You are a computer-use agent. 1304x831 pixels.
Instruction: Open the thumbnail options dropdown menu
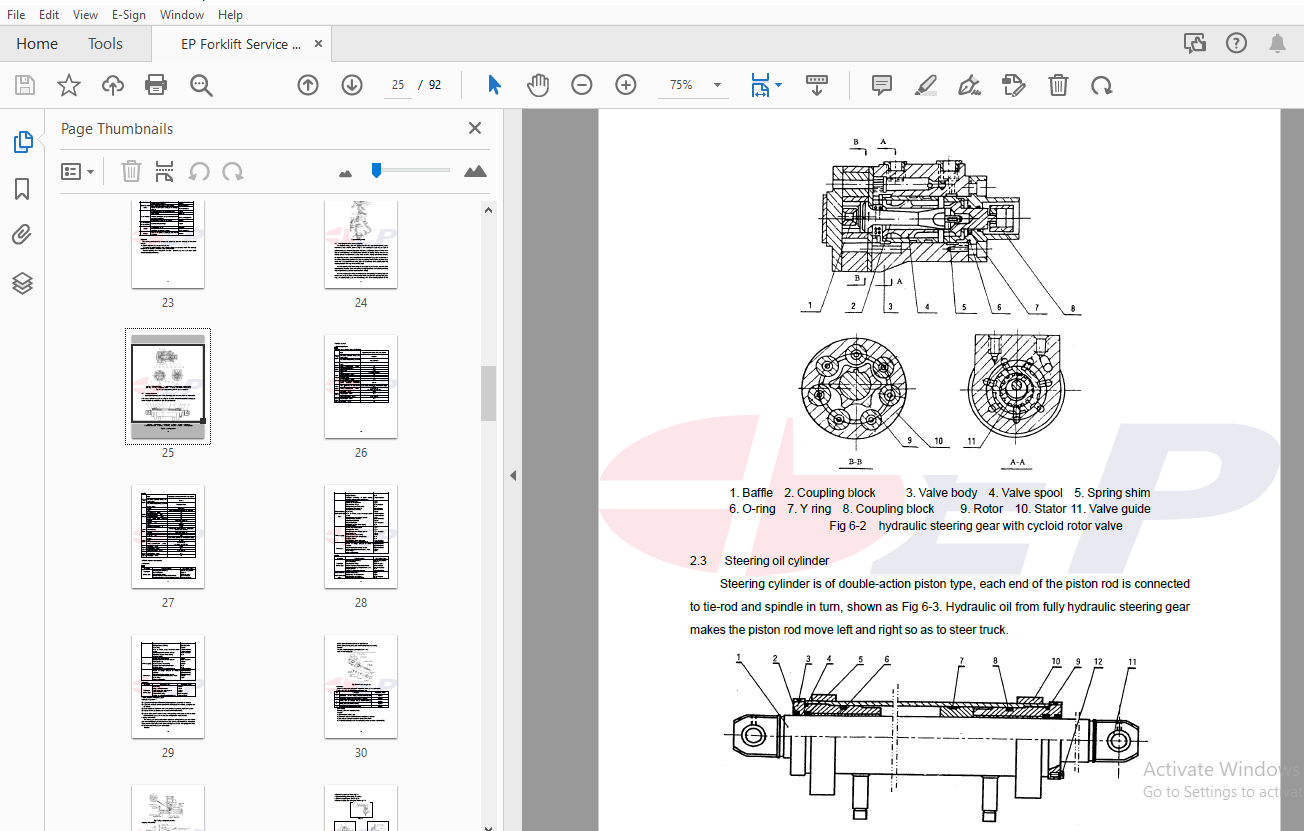[77, 171]
